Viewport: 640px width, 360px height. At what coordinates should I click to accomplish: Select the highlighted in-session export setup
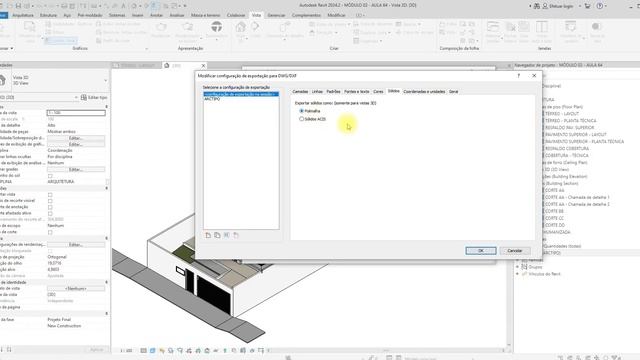click(241, 94)
